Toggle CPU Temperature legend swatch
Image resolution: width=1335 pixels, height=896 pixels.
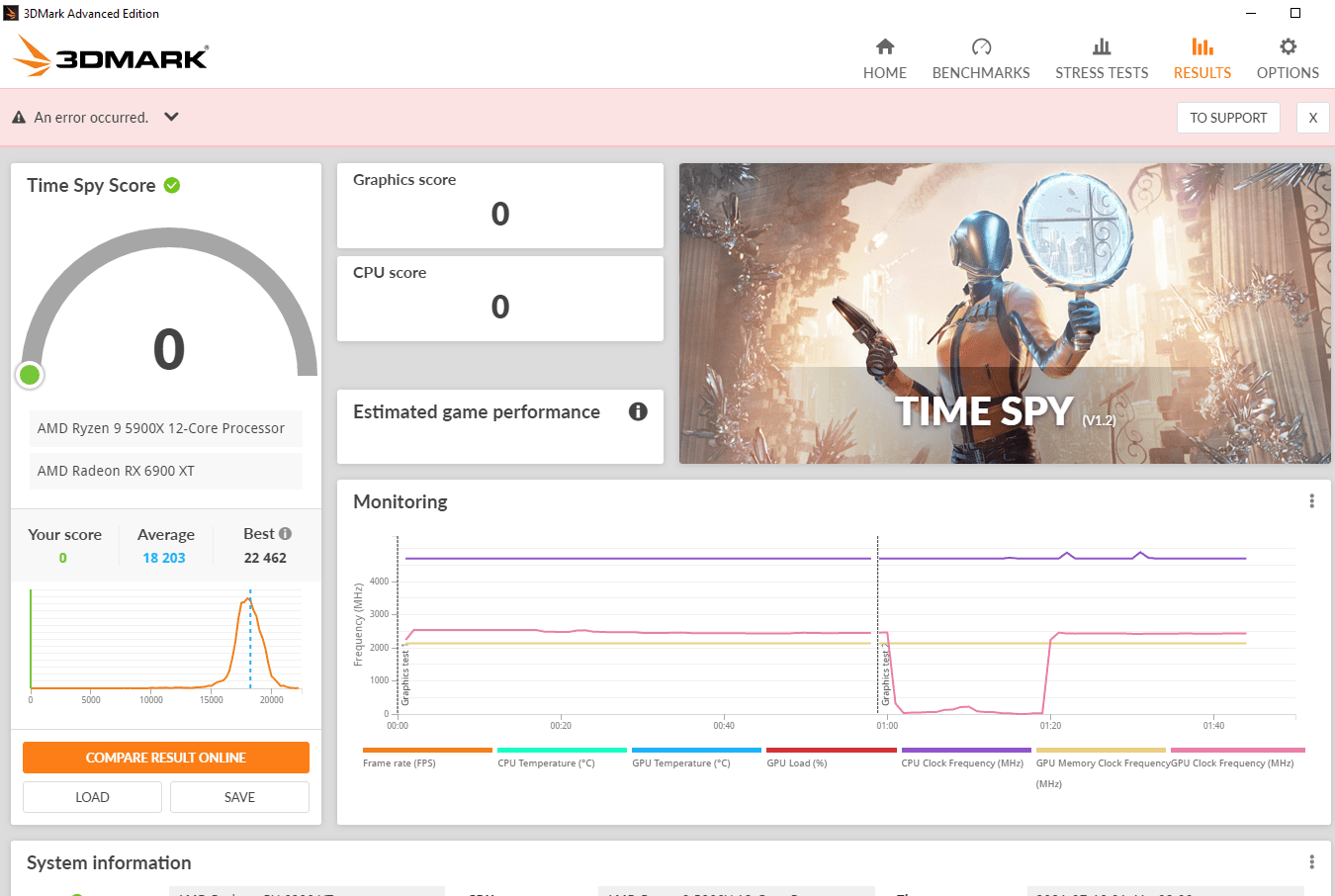pos(562,750)
